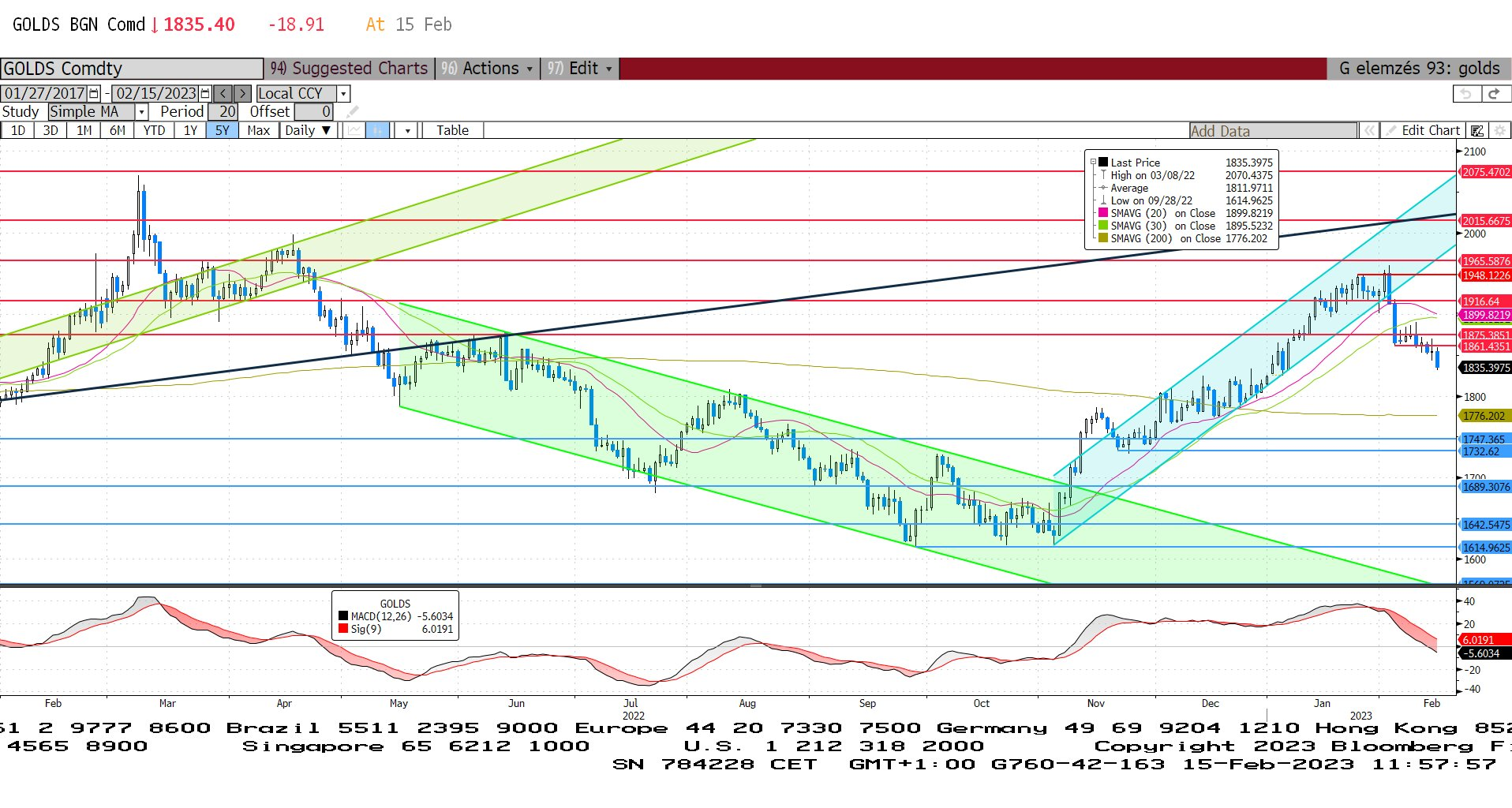1512x808 pixels.
Task: Select the 6M time range
Action: [118, 130]
